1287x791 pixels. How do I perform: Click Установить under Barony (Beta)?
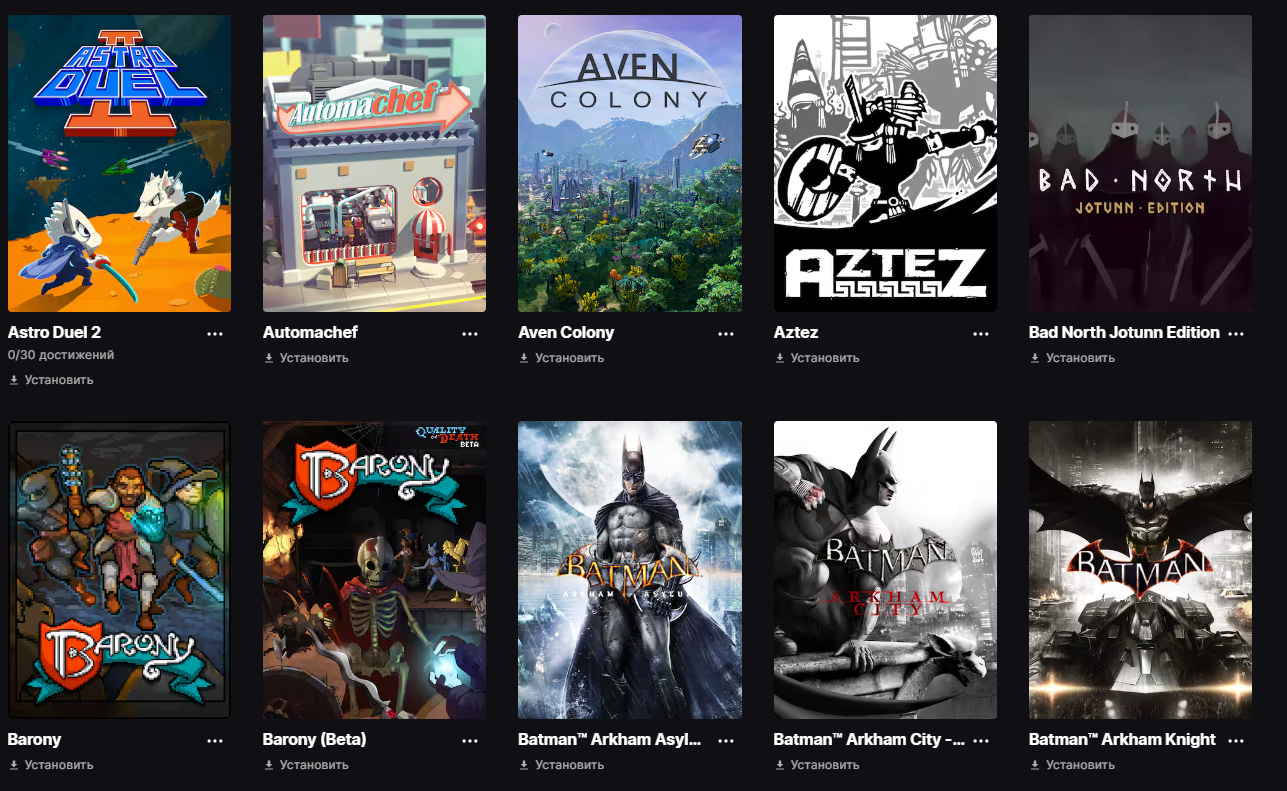(306, 765)
